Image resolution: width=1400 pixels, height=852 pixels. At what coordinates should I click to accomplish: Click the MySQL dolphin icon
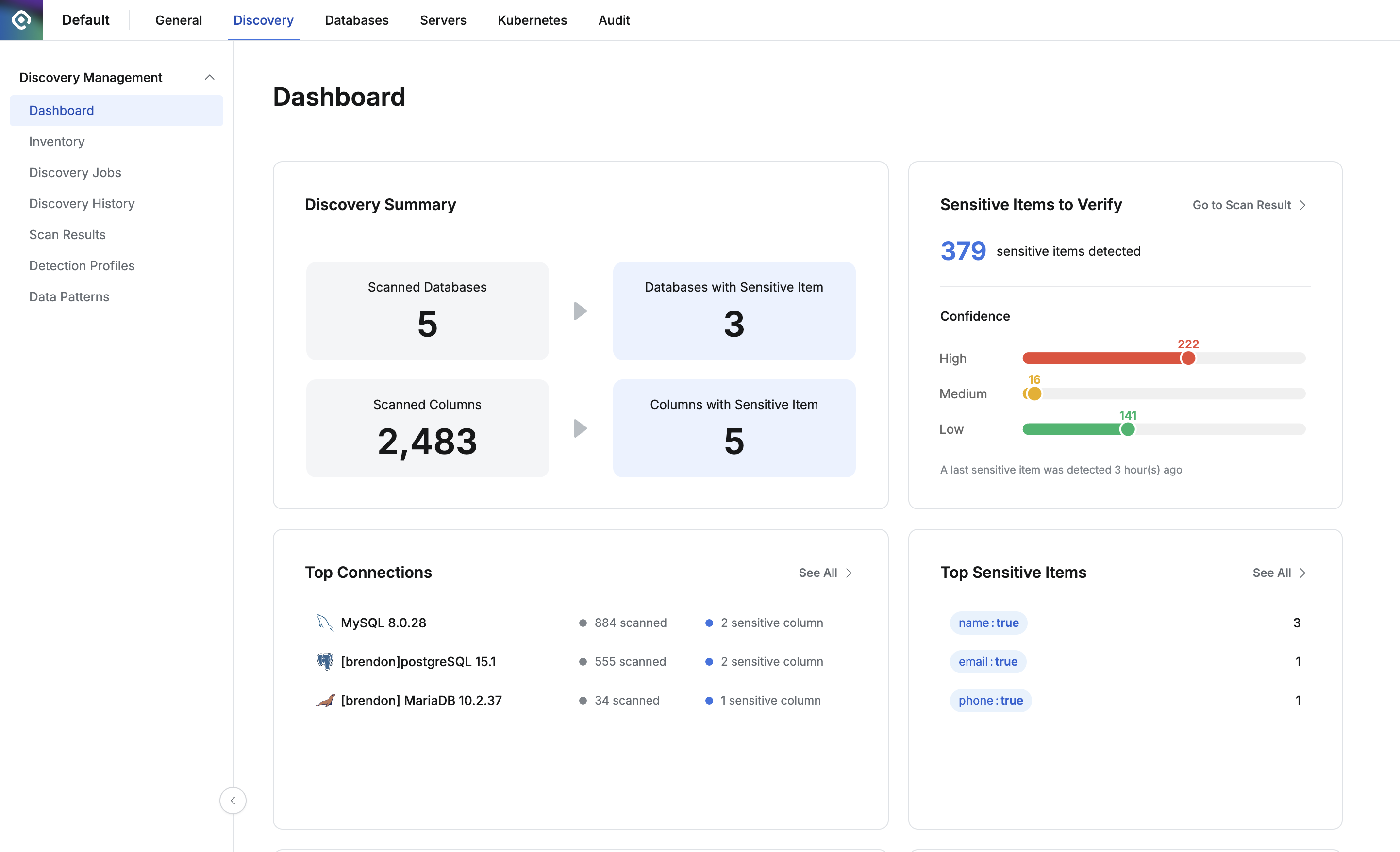click(324, 622)
